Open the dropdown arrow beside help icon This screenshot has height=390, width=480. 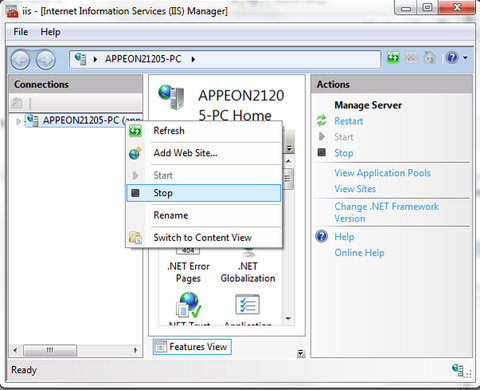point(465,58)
